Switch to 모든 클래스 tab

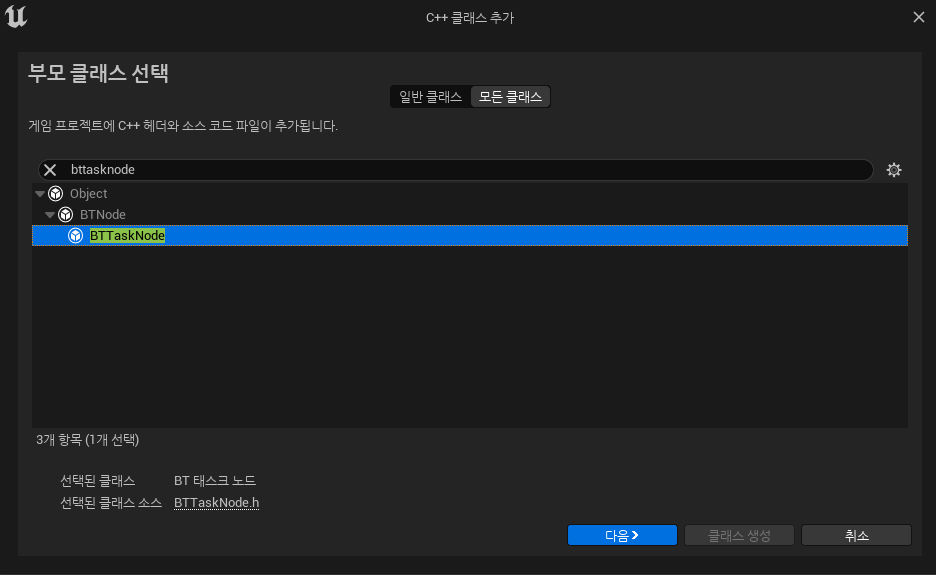tap(510, 97)
